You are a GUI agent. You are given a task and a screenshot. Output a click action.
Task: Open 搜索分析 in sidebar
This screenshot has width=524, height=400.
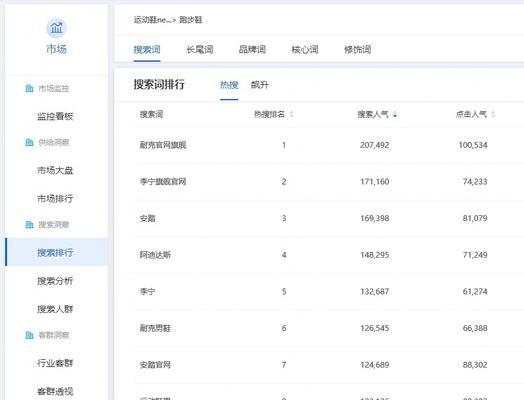click(55, 281)
